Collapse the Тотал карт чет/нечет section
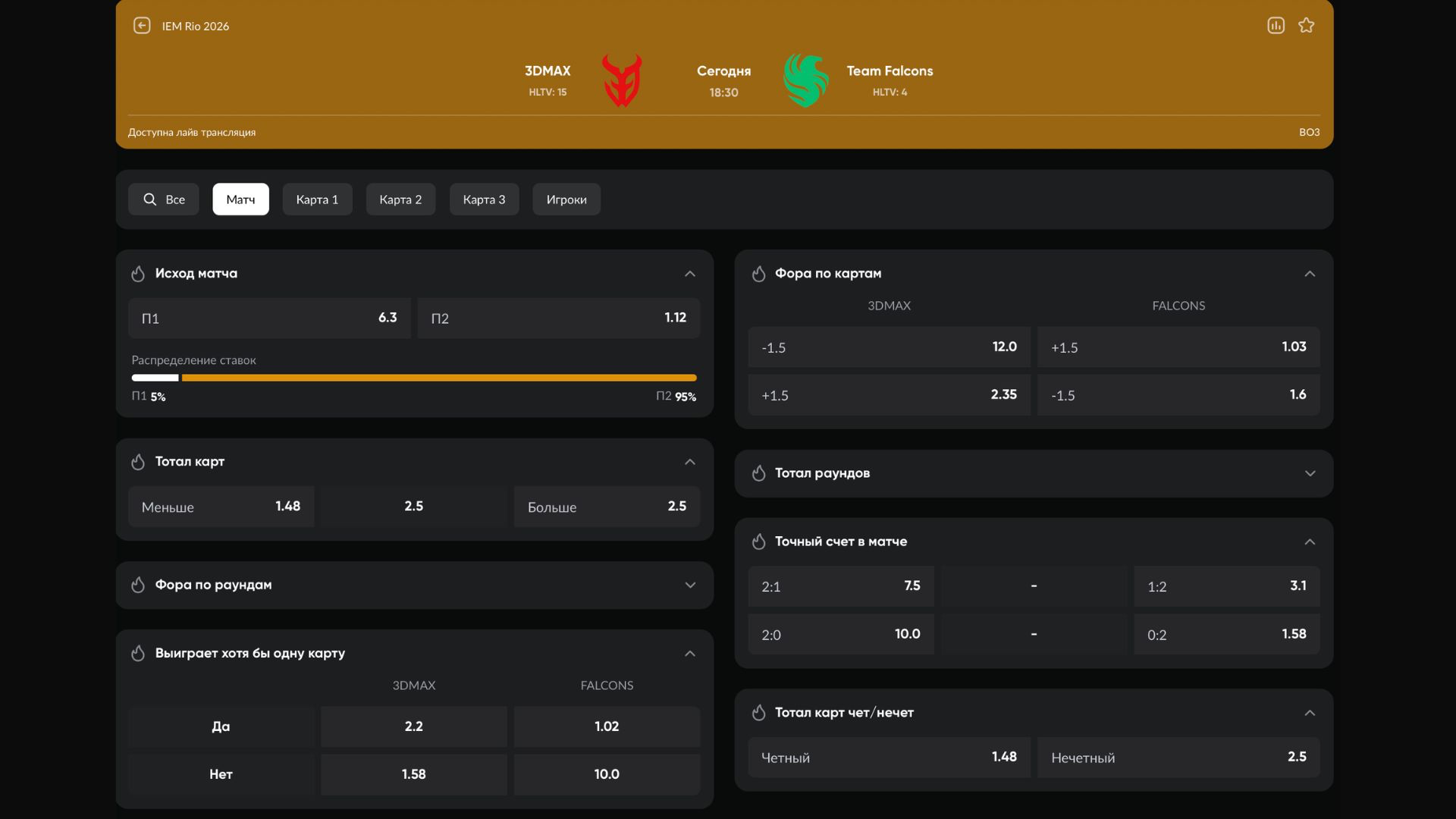Screen dimensions: 1456x819 click(1309, 713)
